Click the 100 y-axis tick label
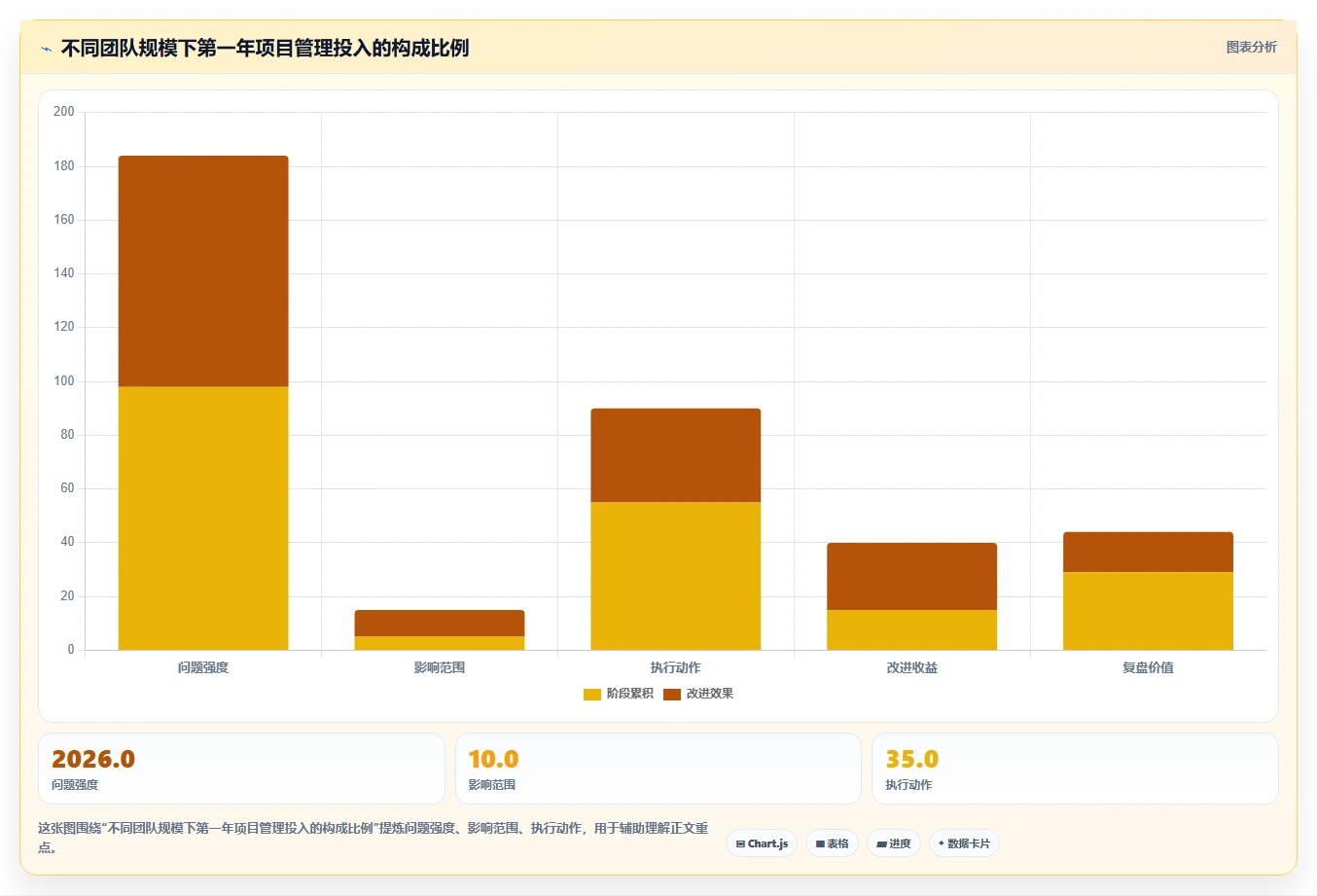This screenshot has height=896, width=1317. click(64, 381)
